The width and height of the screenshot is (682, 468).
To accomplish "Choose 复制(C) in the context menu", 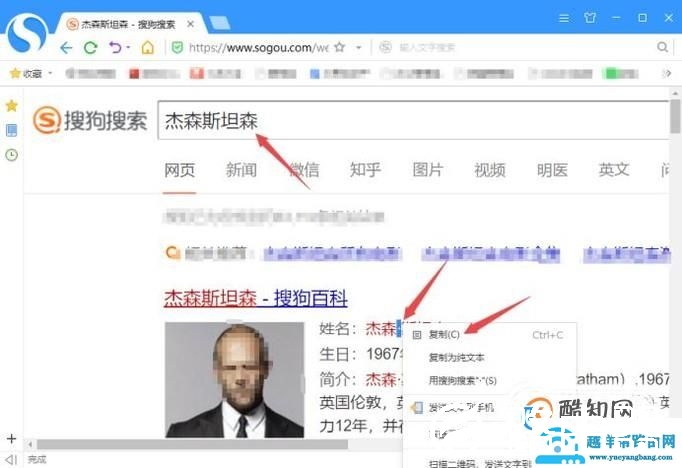I will [x=489, y=335].
